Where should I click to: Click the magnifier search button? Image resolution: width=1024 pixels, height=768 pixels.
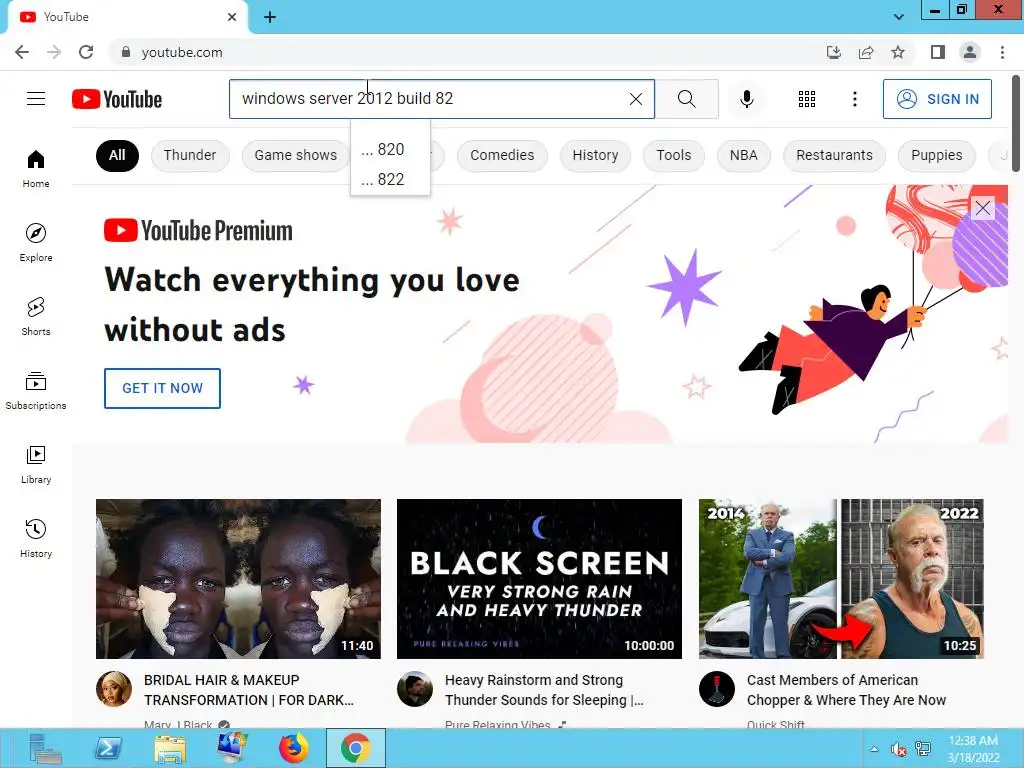pos(686,99)
